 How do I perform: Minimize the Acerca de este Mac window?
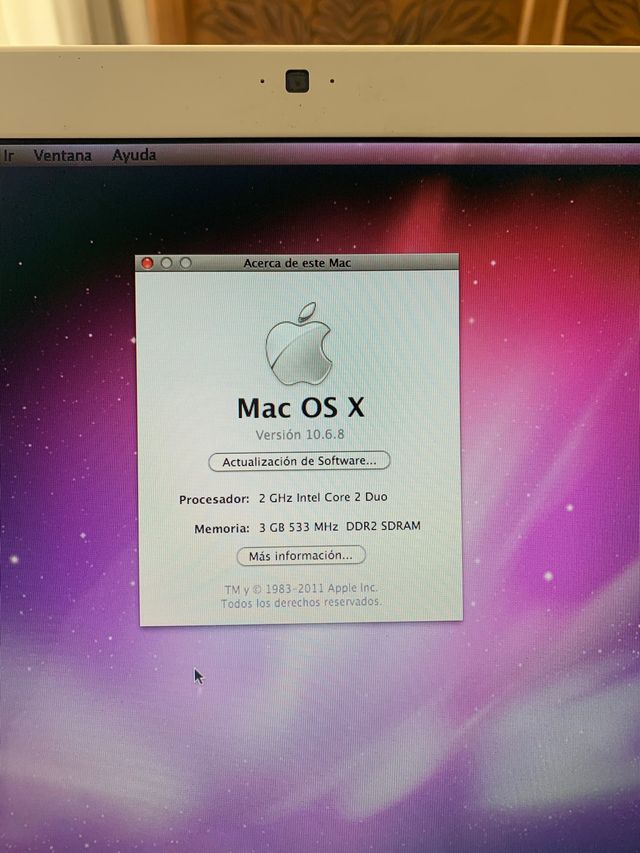tap(167, 263)
